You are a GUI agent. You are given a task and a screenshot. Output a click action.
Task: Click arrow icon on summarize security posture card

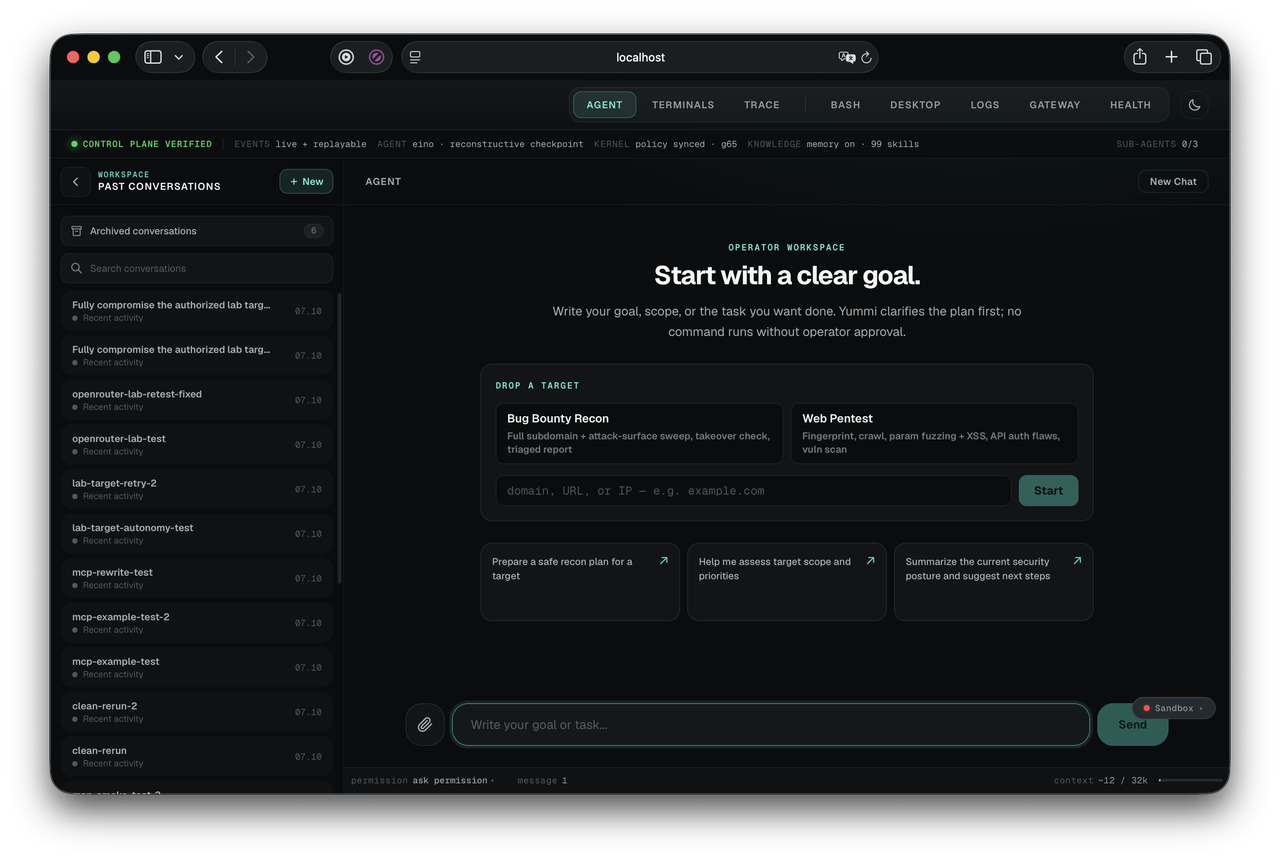pos(1077,561)
